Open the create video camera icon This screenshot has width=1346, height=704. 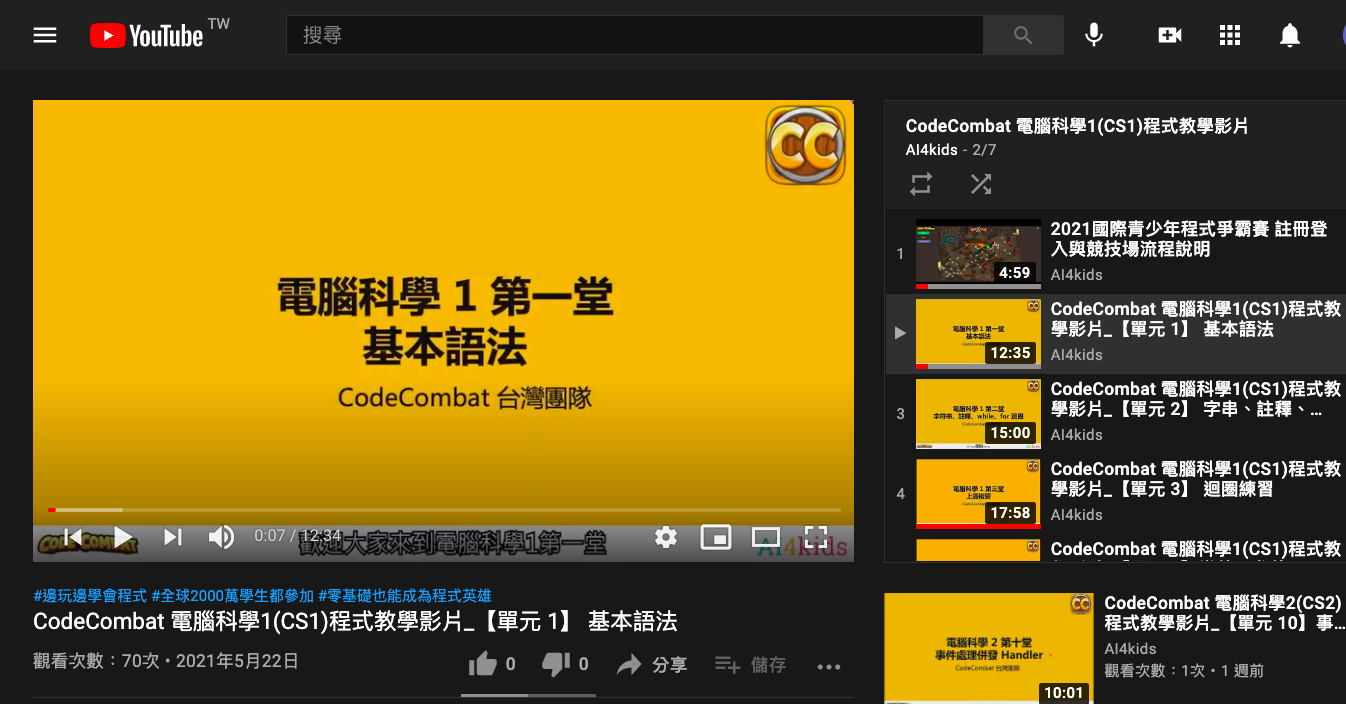pos(1169,35)
